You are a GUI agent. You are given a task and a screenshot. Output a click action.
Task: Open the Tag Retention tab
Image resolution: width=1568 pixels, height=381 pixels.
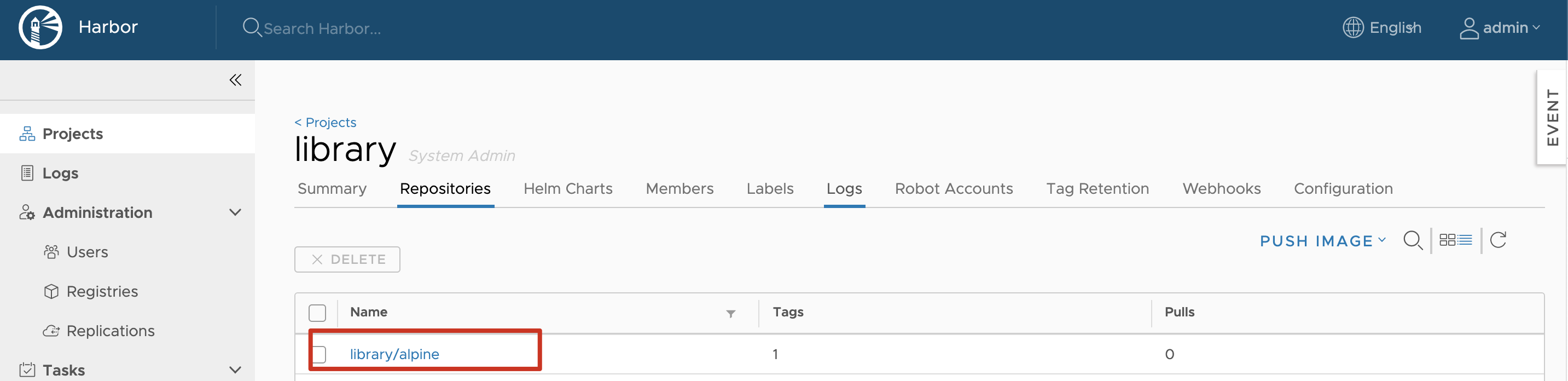click(1097, 189)
